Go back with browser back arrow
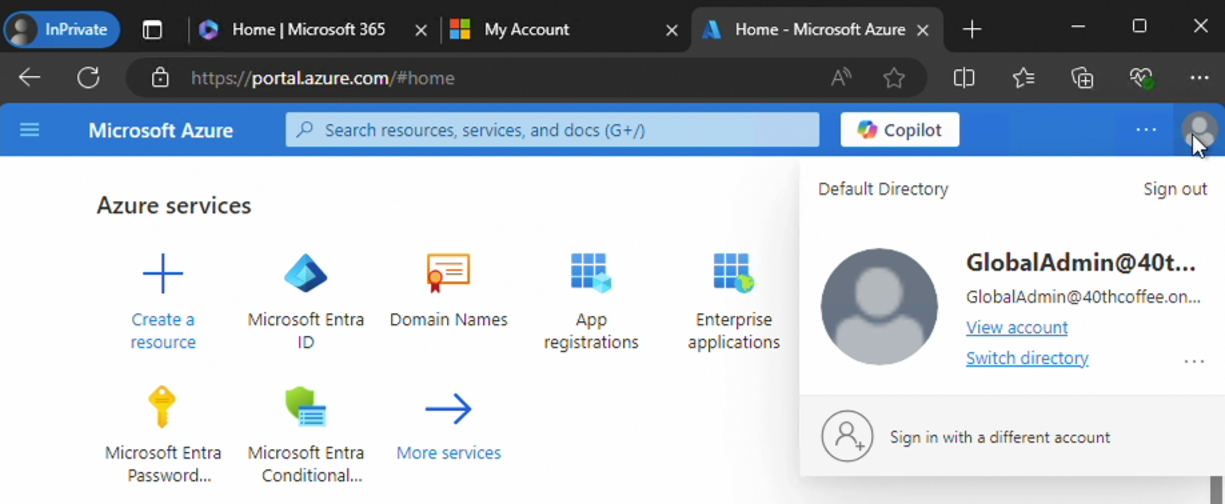1225x504 pixels. click(30, 78)
